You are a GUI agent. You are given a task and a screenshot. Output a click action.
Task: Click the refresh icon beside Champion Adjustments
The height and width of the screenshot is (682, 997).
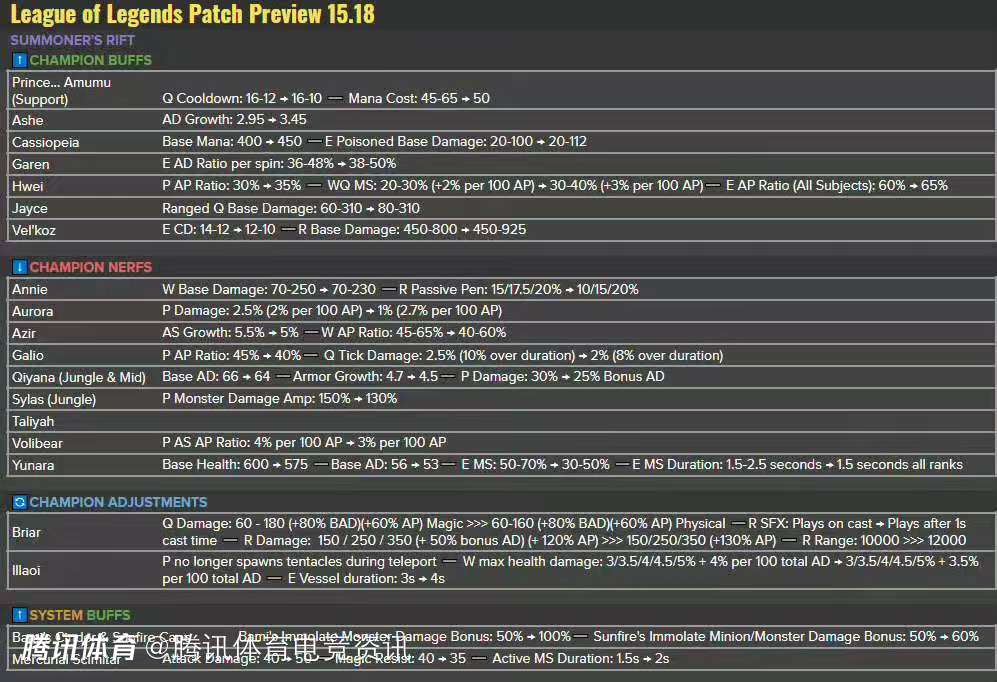pyautogui.click(x=19, y=502)
